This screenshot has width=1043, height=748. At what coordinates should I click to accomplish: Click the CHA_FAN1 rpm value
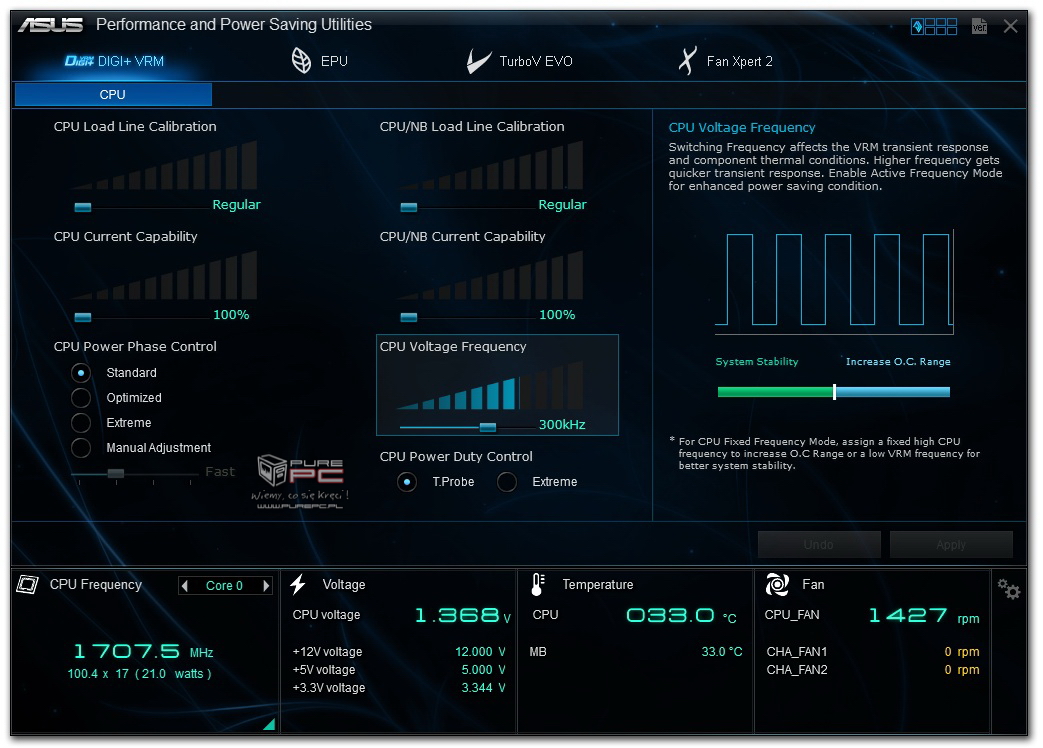click(x=962, y=652)
